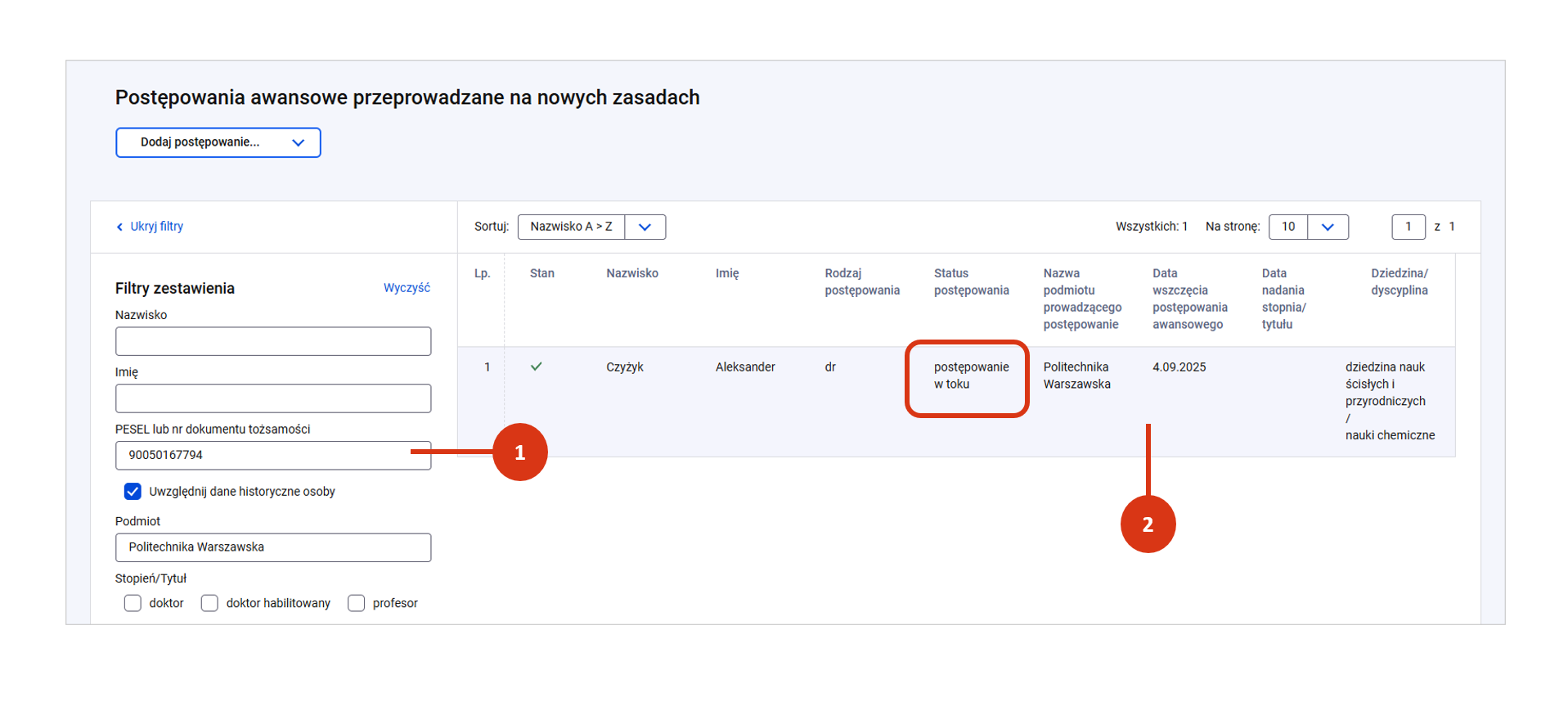Click red annotation marker number 1
The height and width of the screenshot is (702, 1568).
click(x=519, y=452)
